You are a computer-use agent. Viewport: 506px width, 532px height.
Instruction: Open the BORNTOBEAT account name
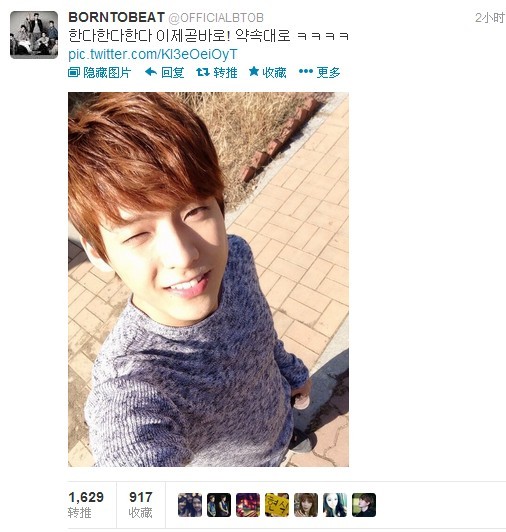pos(116,17)
